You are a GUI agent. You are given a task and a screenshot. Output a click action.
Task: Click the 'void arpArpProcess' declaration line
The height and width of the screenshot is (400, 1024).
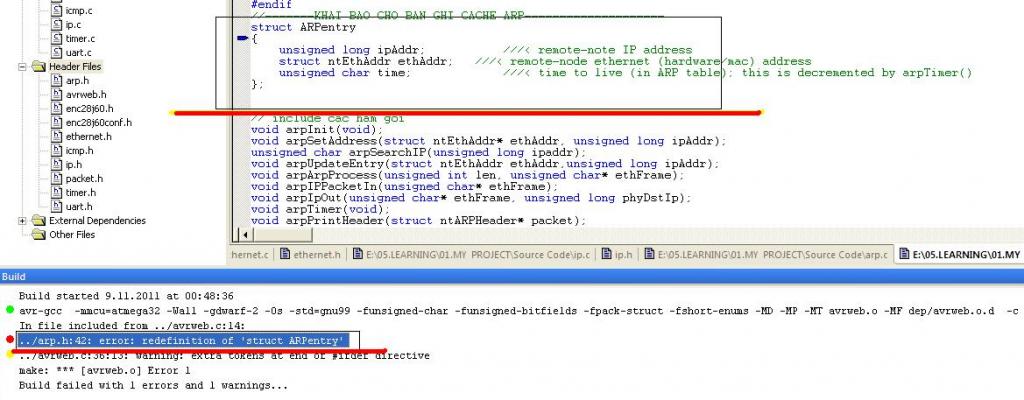pyautogui.click(x=468, y=175)
